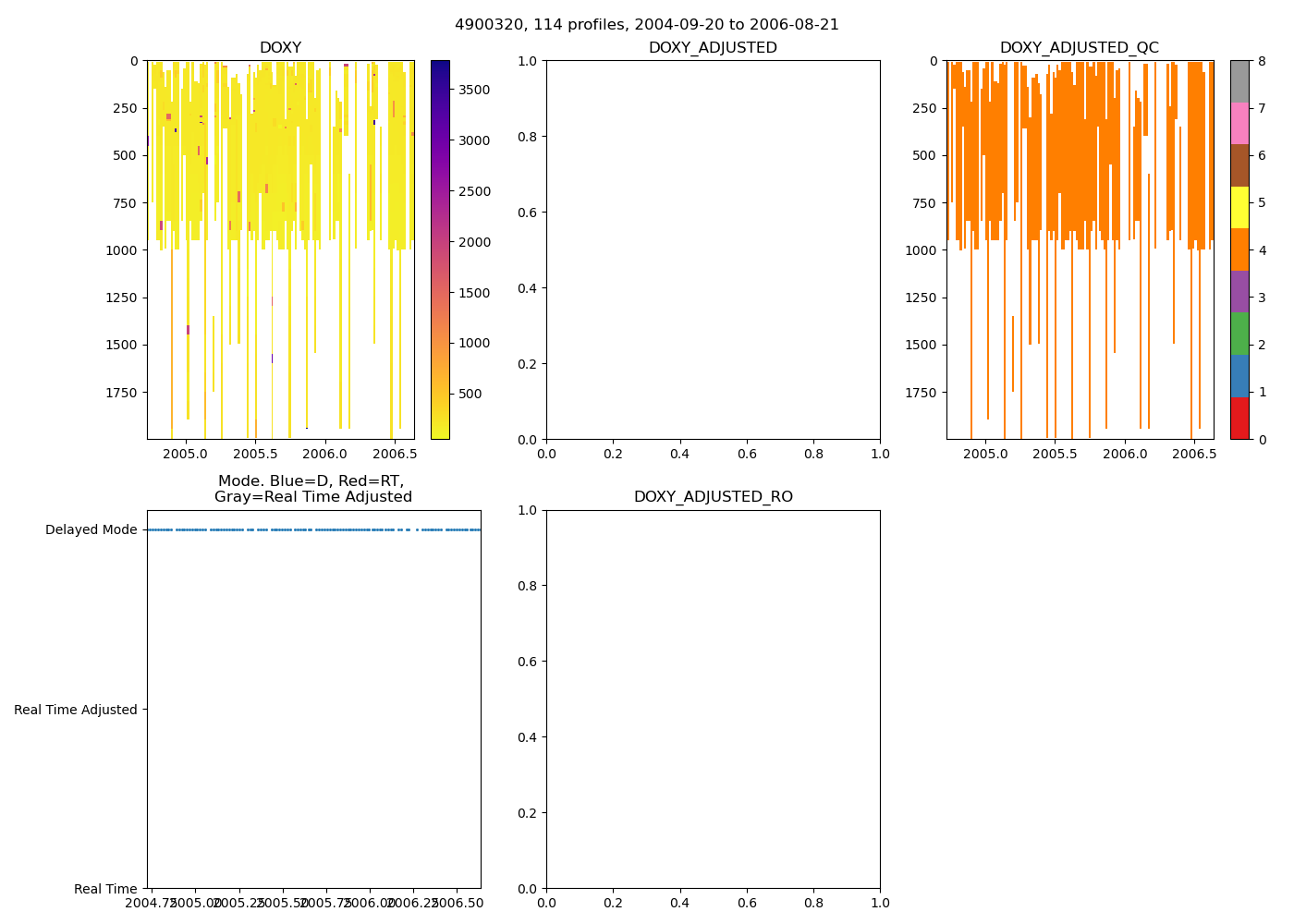Click the blue segment of the QC colorbar
The width and height of the screenshot is (1294, 924).
coord(1239,375)
